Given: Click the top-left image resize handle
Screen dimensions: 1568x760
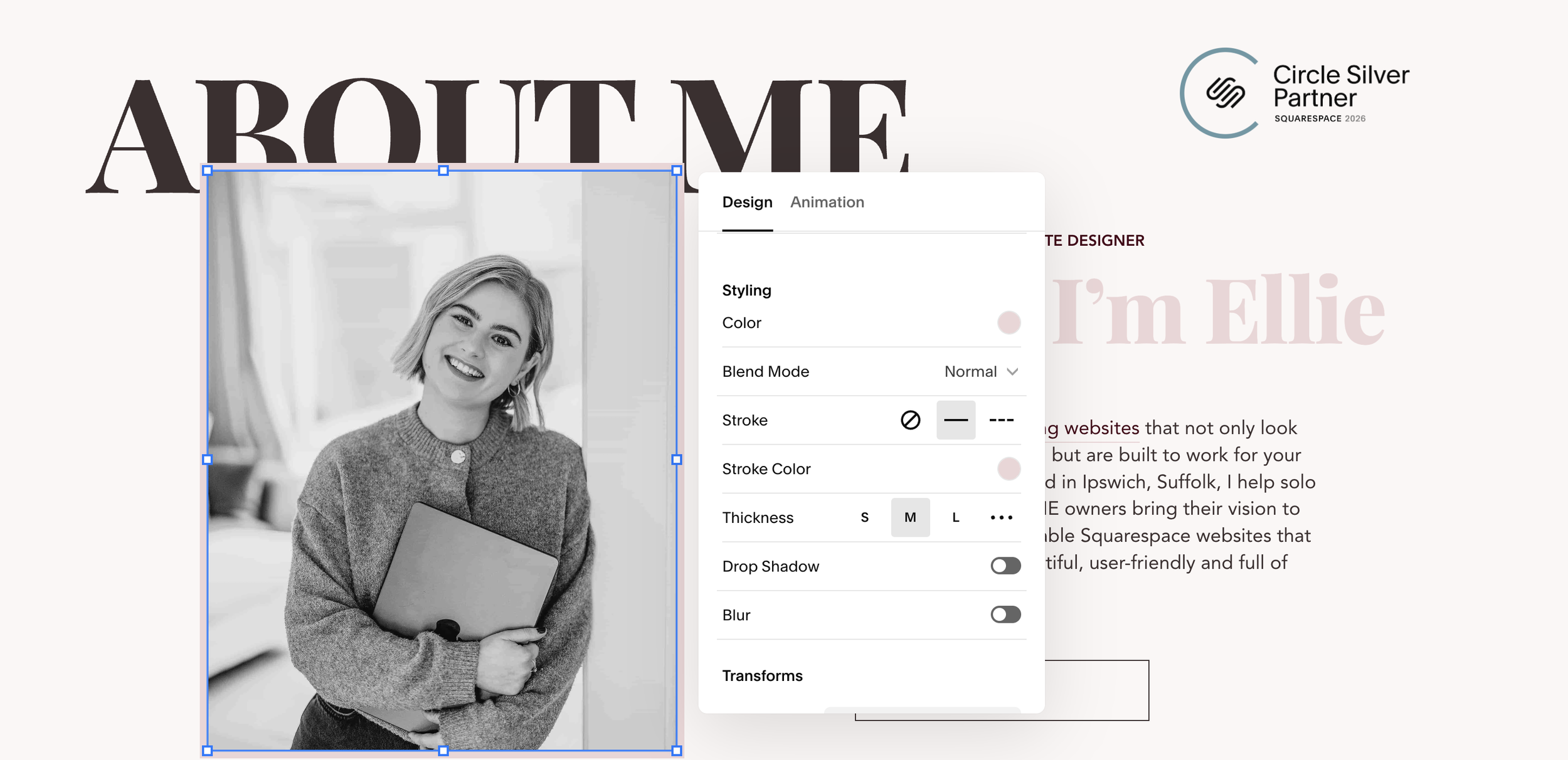Looking at the screenshot, I should (208, 171).
